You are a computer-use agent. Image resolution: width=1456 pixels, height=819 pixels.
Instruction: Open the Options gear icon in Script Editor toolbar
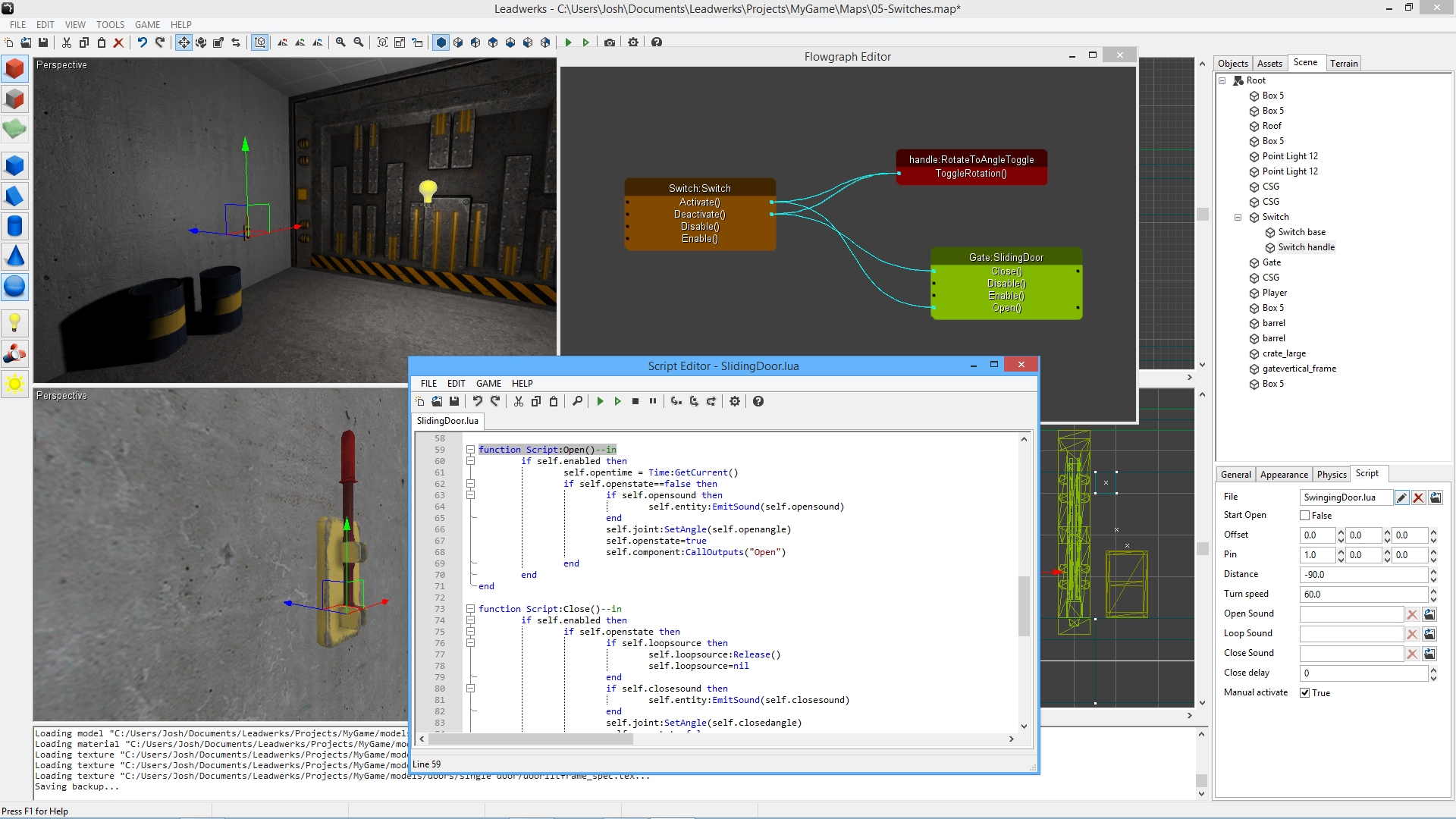[734, 401]
